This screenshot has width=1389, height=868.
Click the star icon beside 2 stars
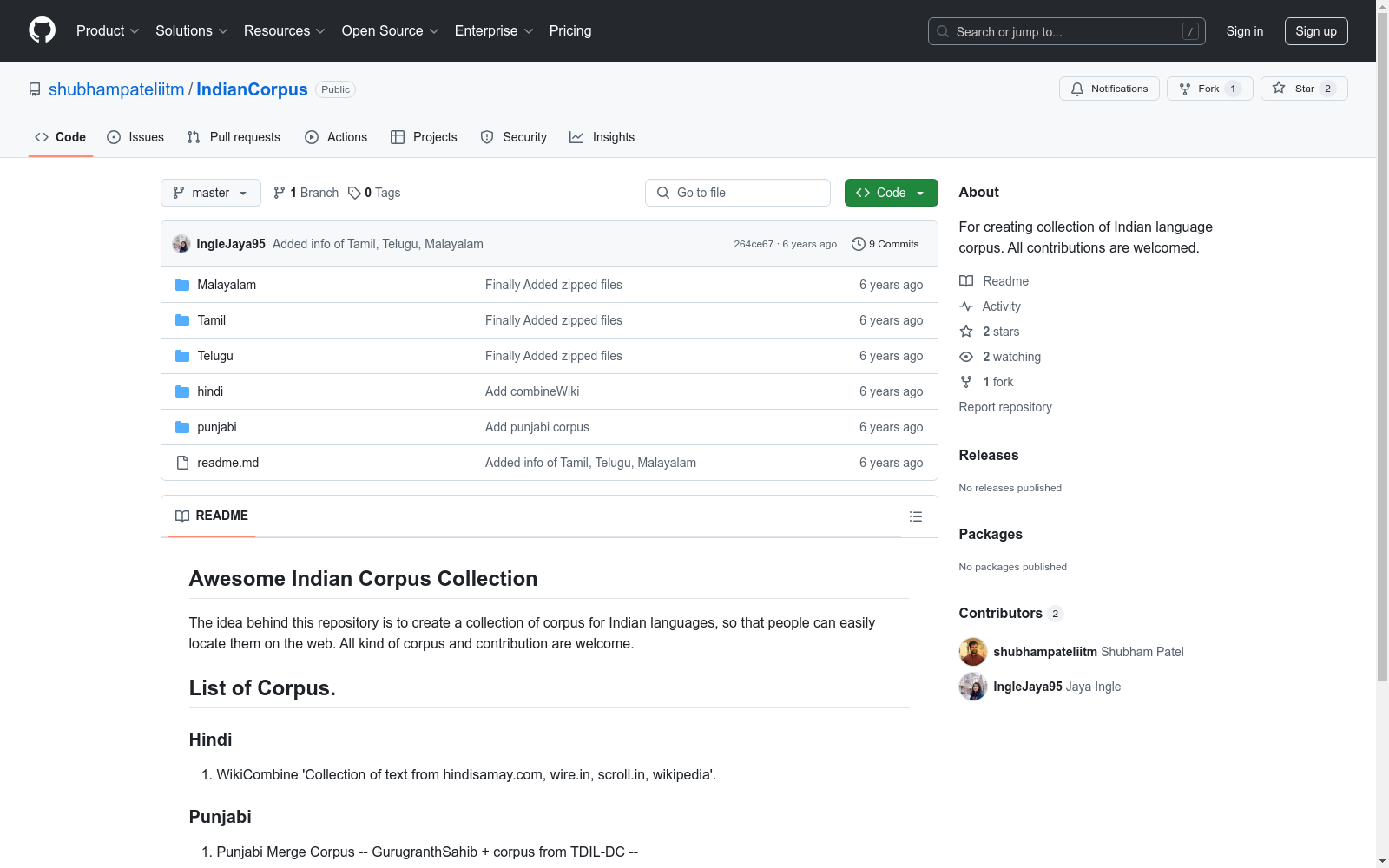[x=966, y=332]
